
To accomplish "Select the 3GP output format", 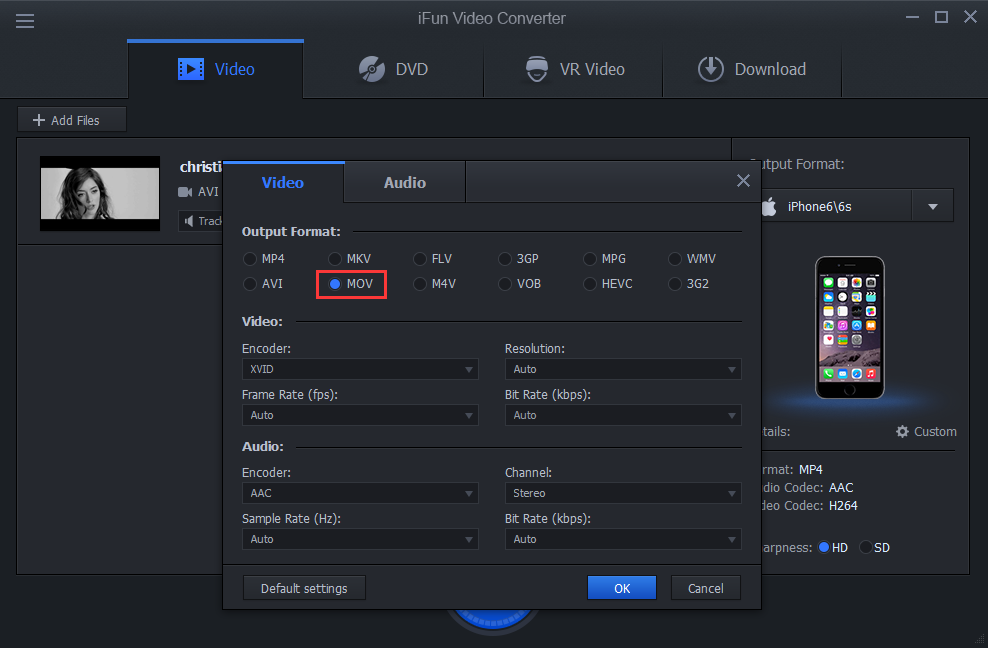I will click(519, 258).
